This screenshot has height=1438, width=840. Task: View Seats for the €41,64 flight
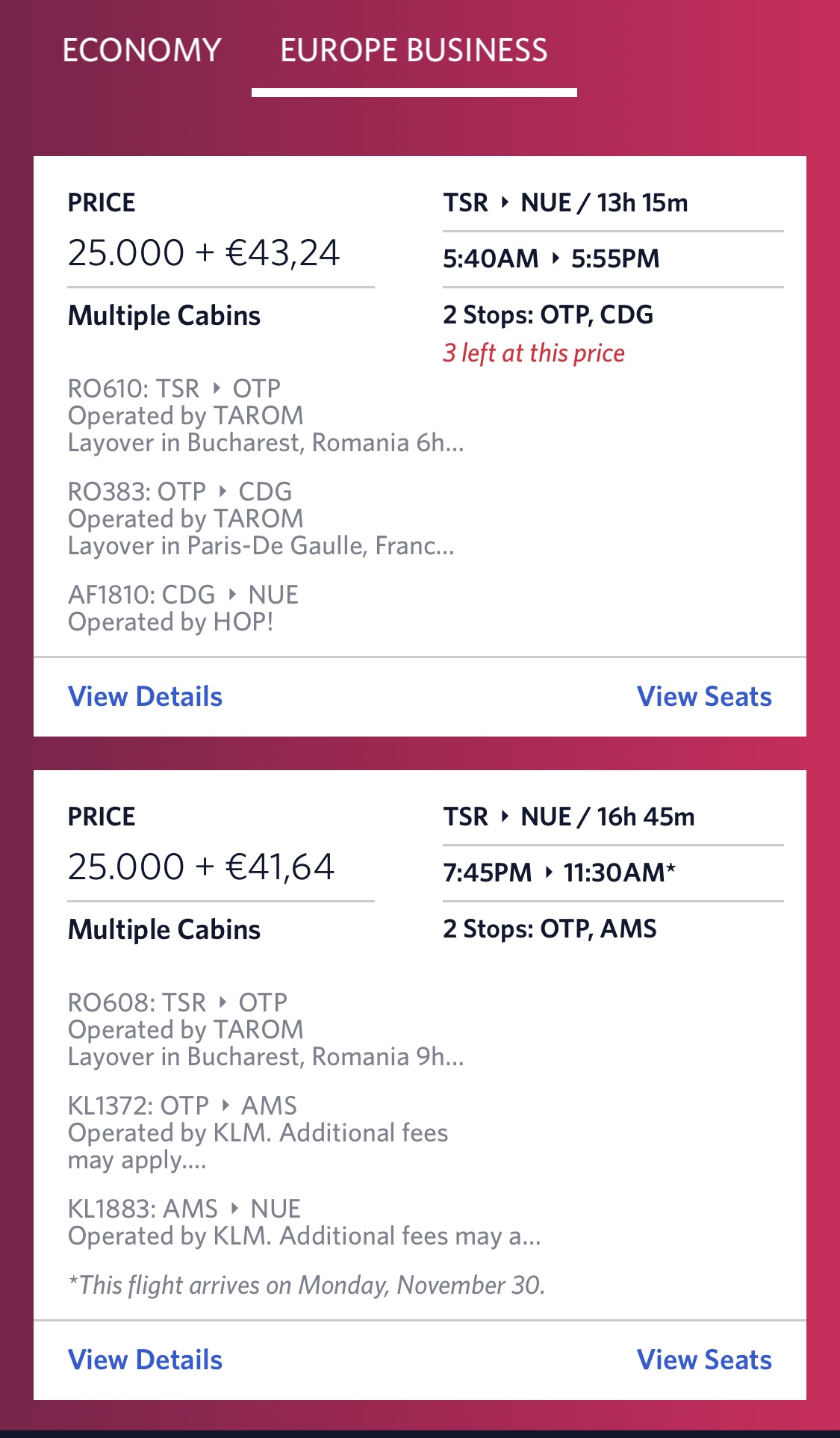click(703, 1360)
